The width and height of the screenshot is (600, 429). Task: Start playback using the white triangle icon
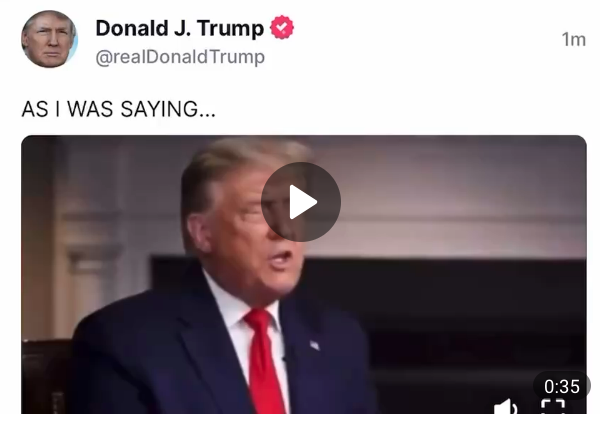pos(302,202)
